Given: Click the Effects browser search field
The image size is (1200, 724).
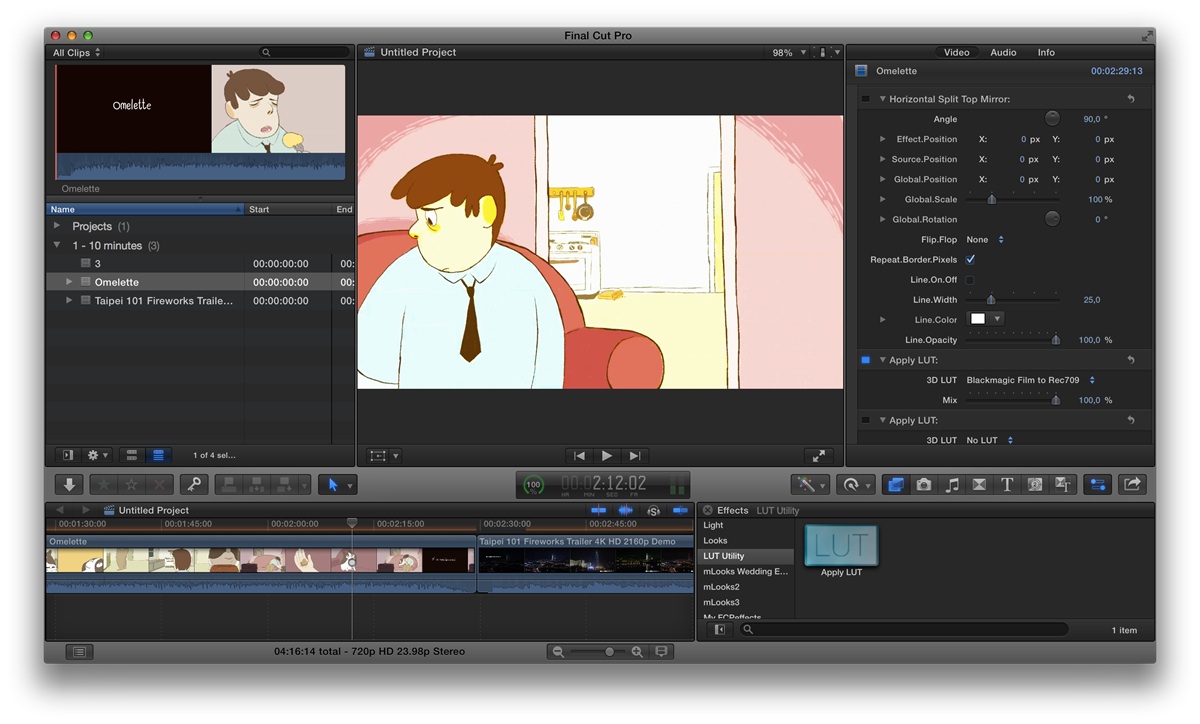Looking at the screenshot, I should pyautogui.click(x=905, y=630).
